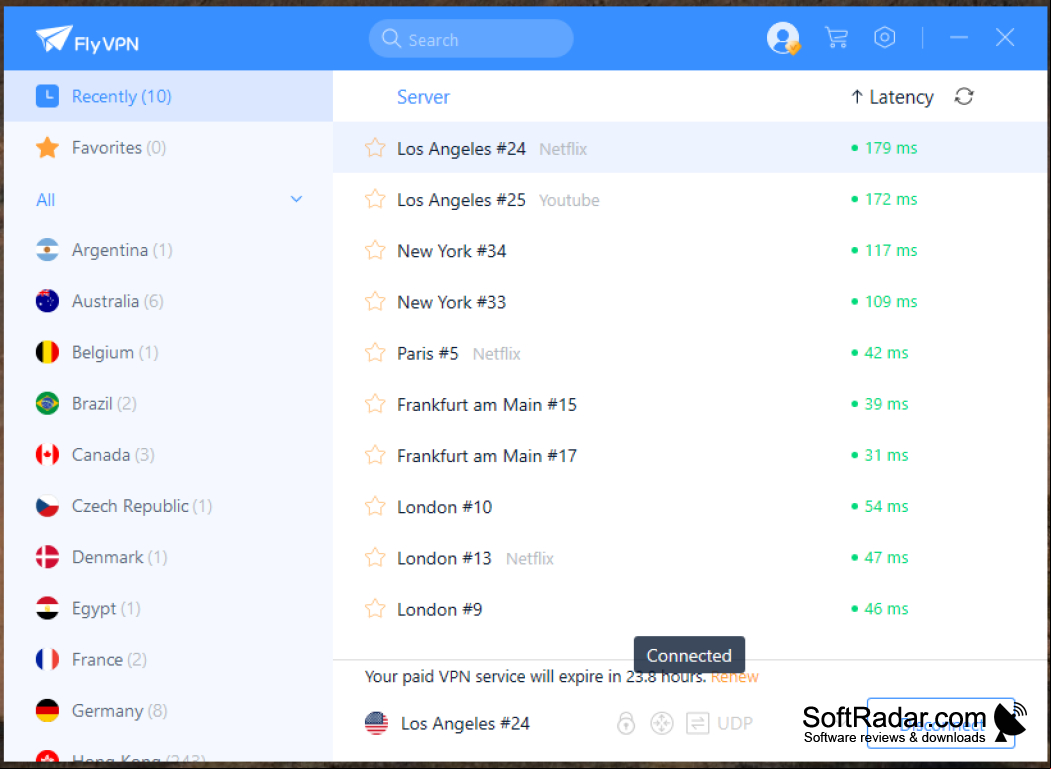Choose Canada (3) in country list

pyautogui.click(x=168, y=455)
